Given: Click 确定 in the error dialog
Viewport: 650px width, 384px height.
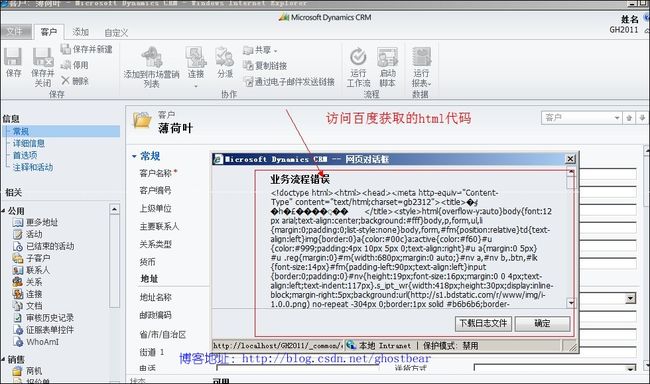Looking at the screenshot, I should (x=542, y=323).
